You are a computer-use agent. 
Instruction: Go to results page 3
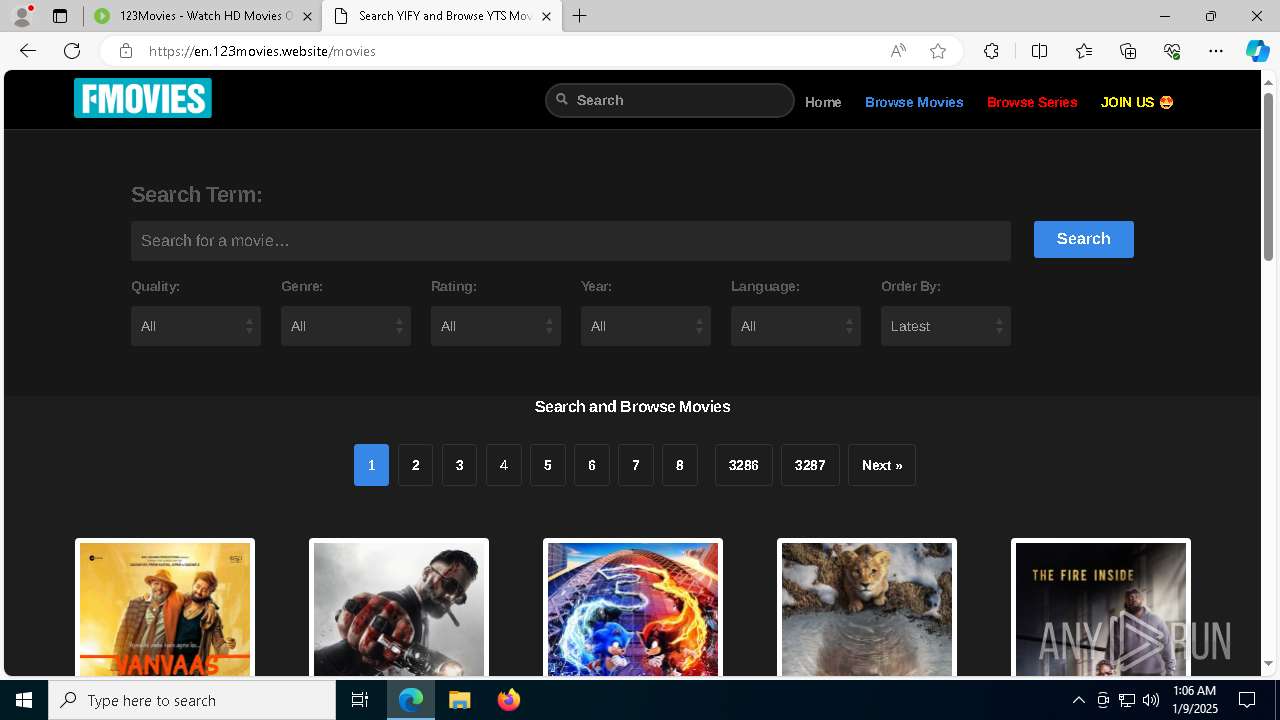[x=459, y=465]
